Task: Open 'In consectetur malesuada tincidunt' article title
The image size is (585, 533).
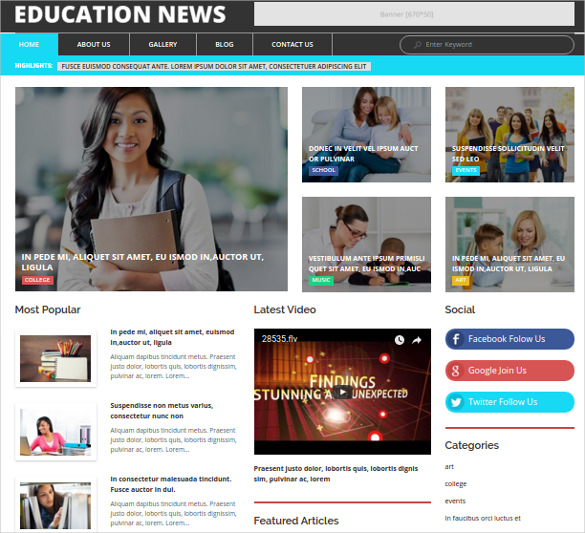Action: [171, 484]
